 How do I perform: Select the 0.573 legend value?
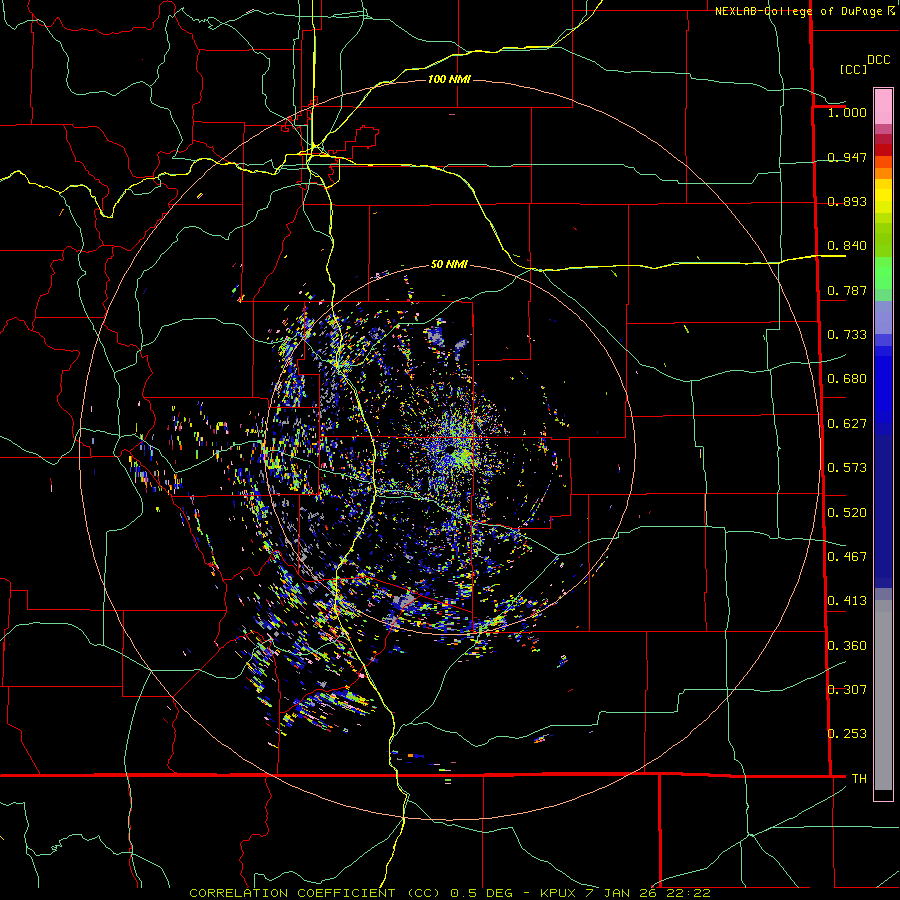847,468
